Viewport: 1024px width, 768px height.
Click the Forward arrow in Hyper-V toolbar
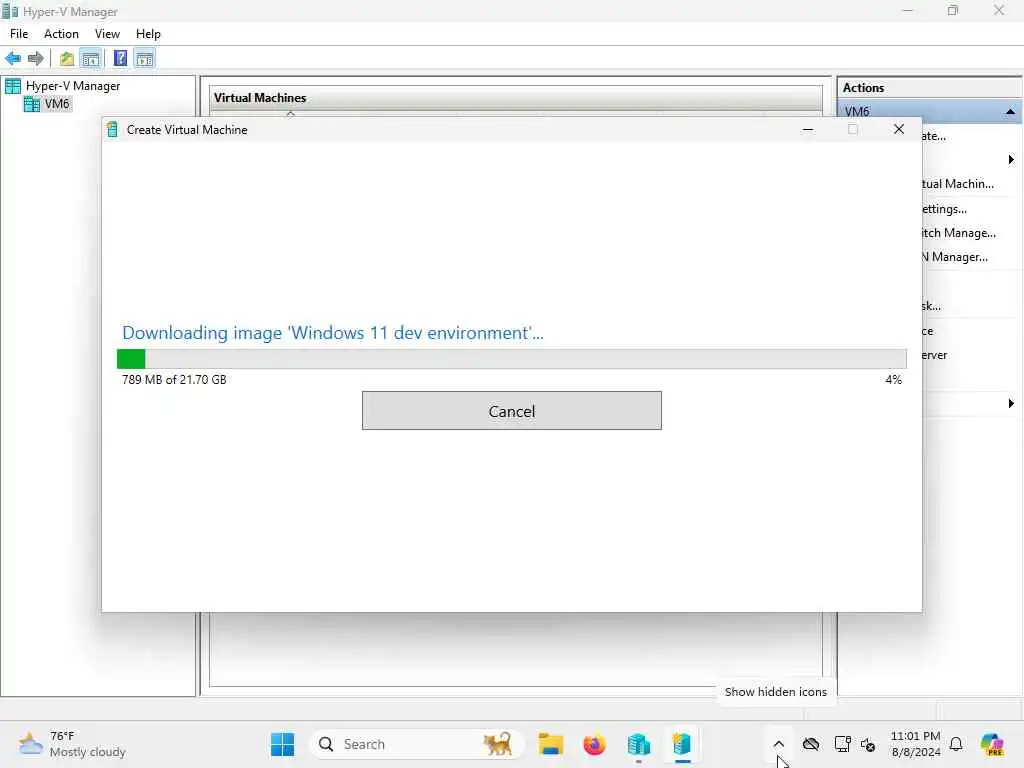coord(35,59)
